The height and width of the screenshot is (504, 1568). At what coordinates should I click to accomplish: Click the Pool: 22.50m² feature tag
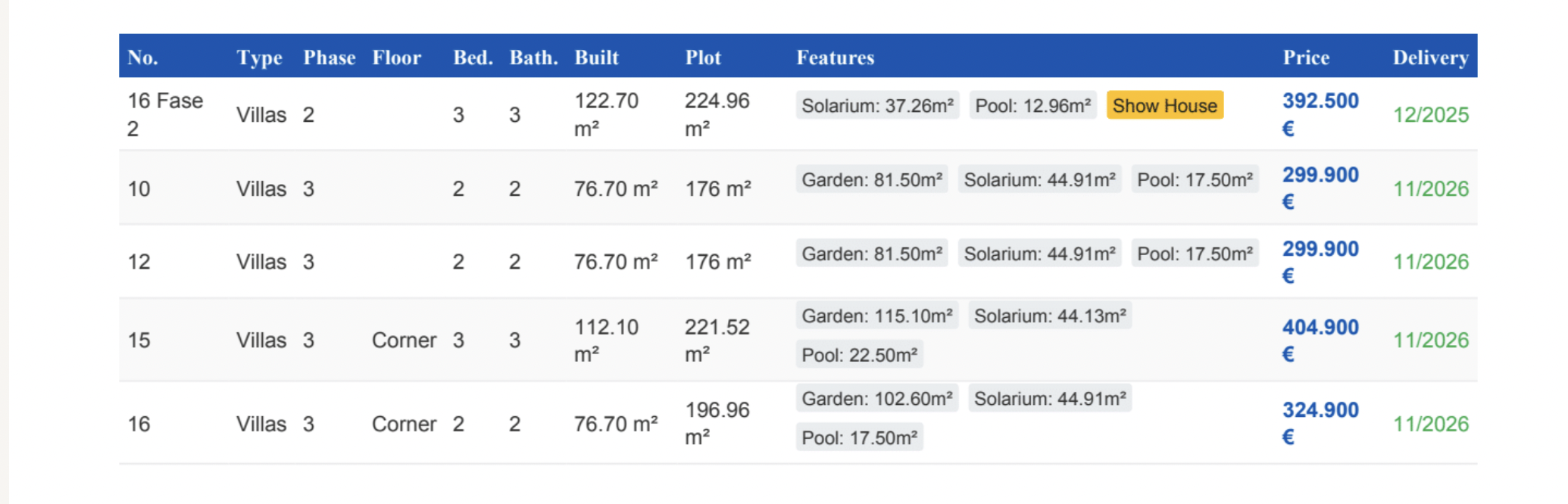(x=859, y=355)
